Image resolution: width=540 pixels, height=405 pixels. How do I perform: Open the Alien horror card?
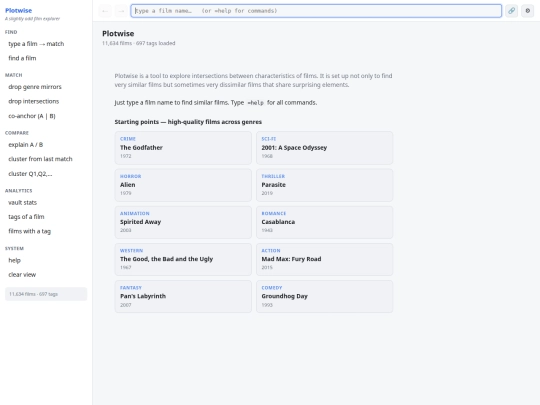[183, 185]
